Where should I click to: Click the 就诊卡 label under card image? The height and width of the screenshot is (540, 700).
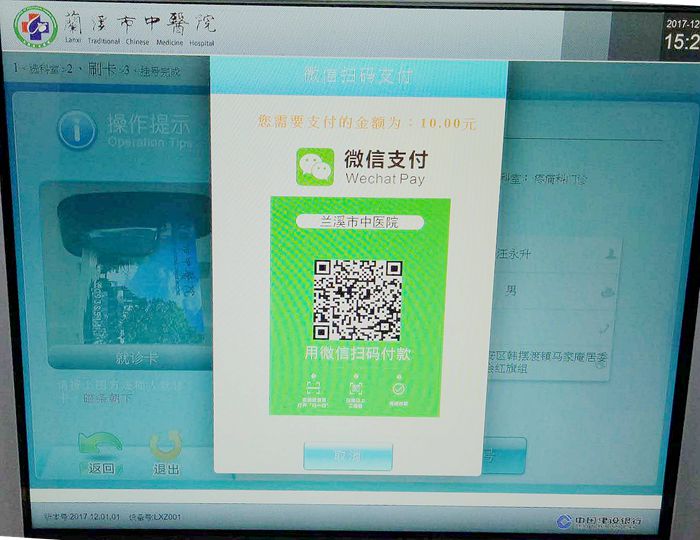(136, 357)
